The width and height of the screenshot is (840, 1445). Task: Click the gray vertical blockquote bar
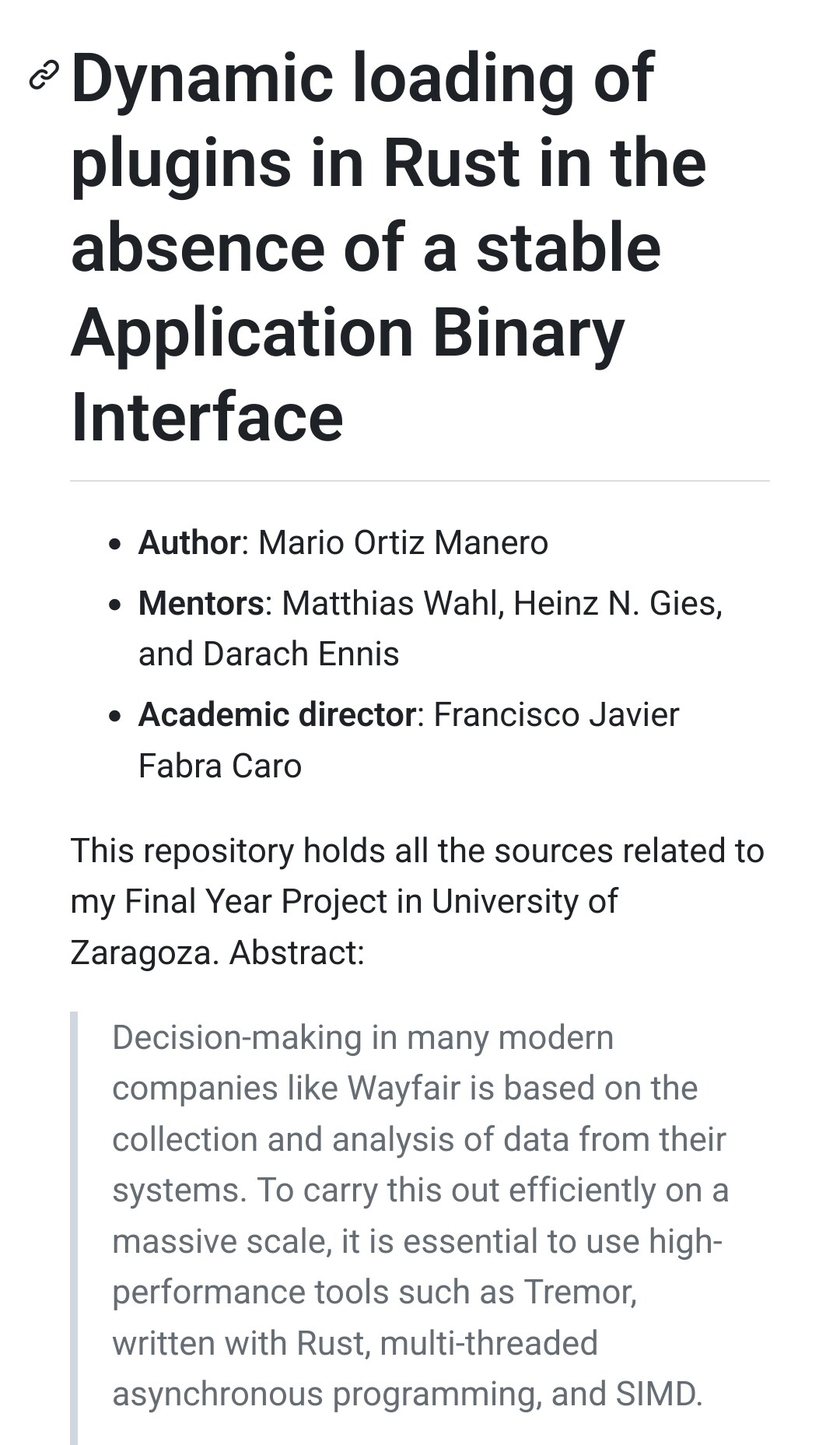pos(74,1228)
